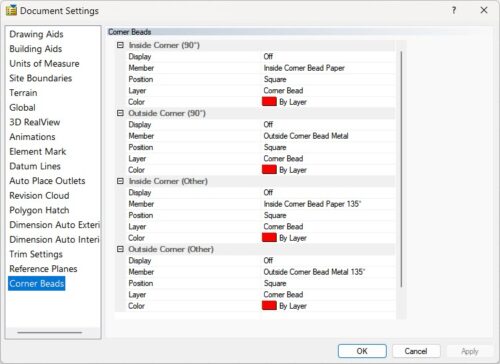Select Drawing Aids in the settings list

[36, 34]
